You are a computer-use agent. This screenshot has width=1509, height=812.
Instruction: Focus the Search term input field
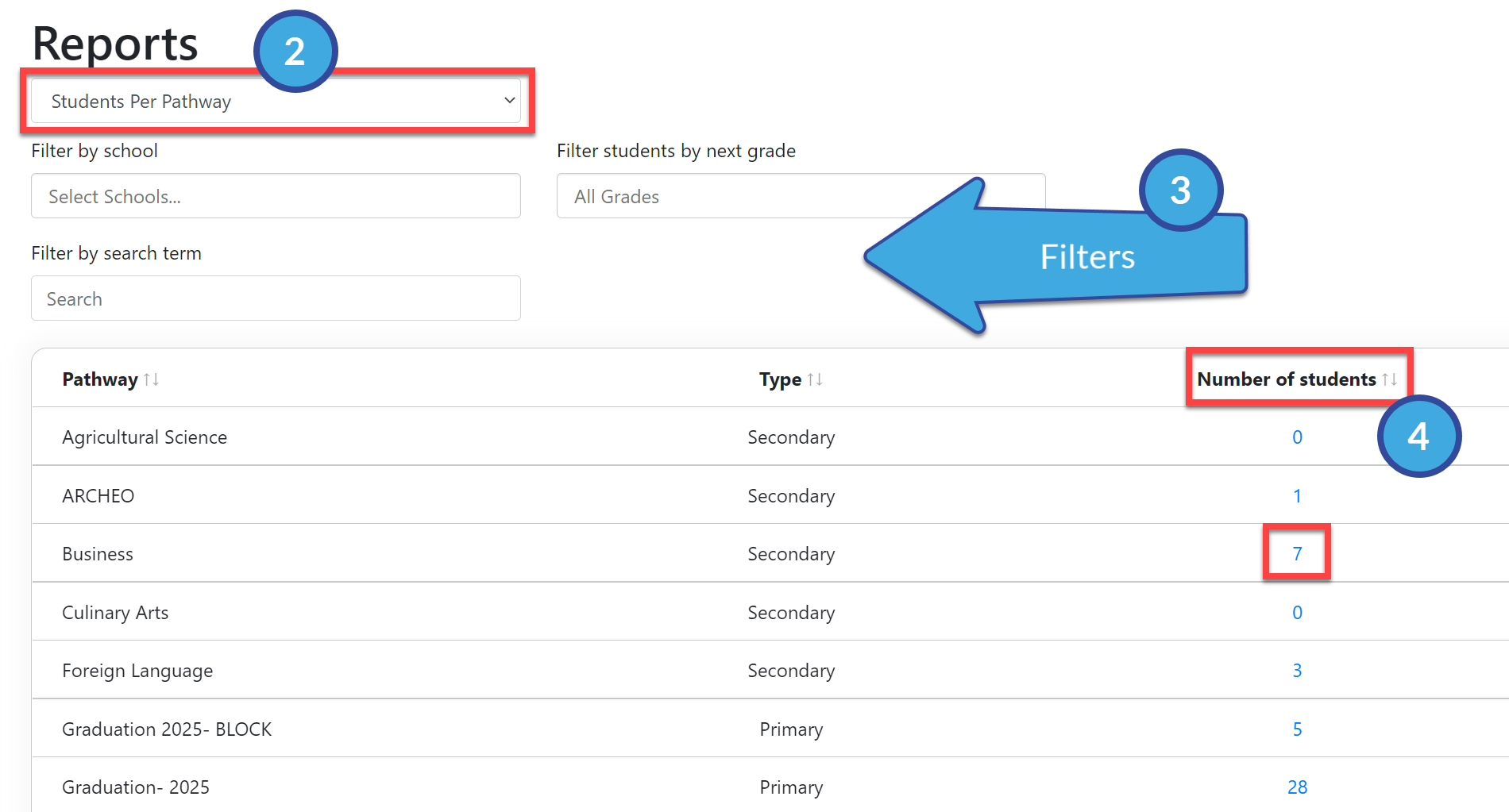click(276, 298)
